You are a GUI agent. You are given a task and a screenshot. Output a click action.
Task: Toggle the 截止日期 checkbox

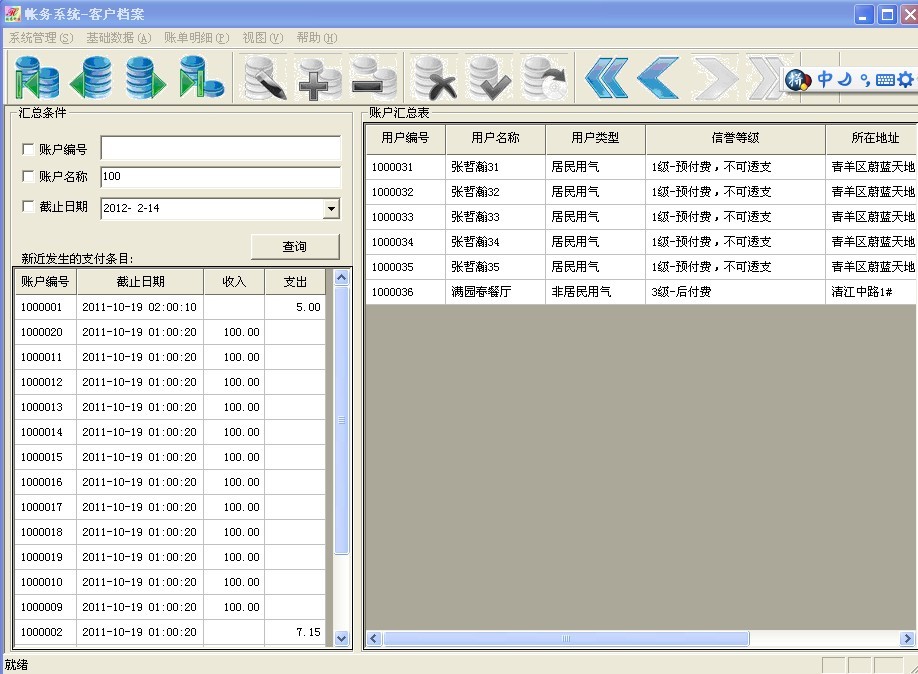pos(28,207)
